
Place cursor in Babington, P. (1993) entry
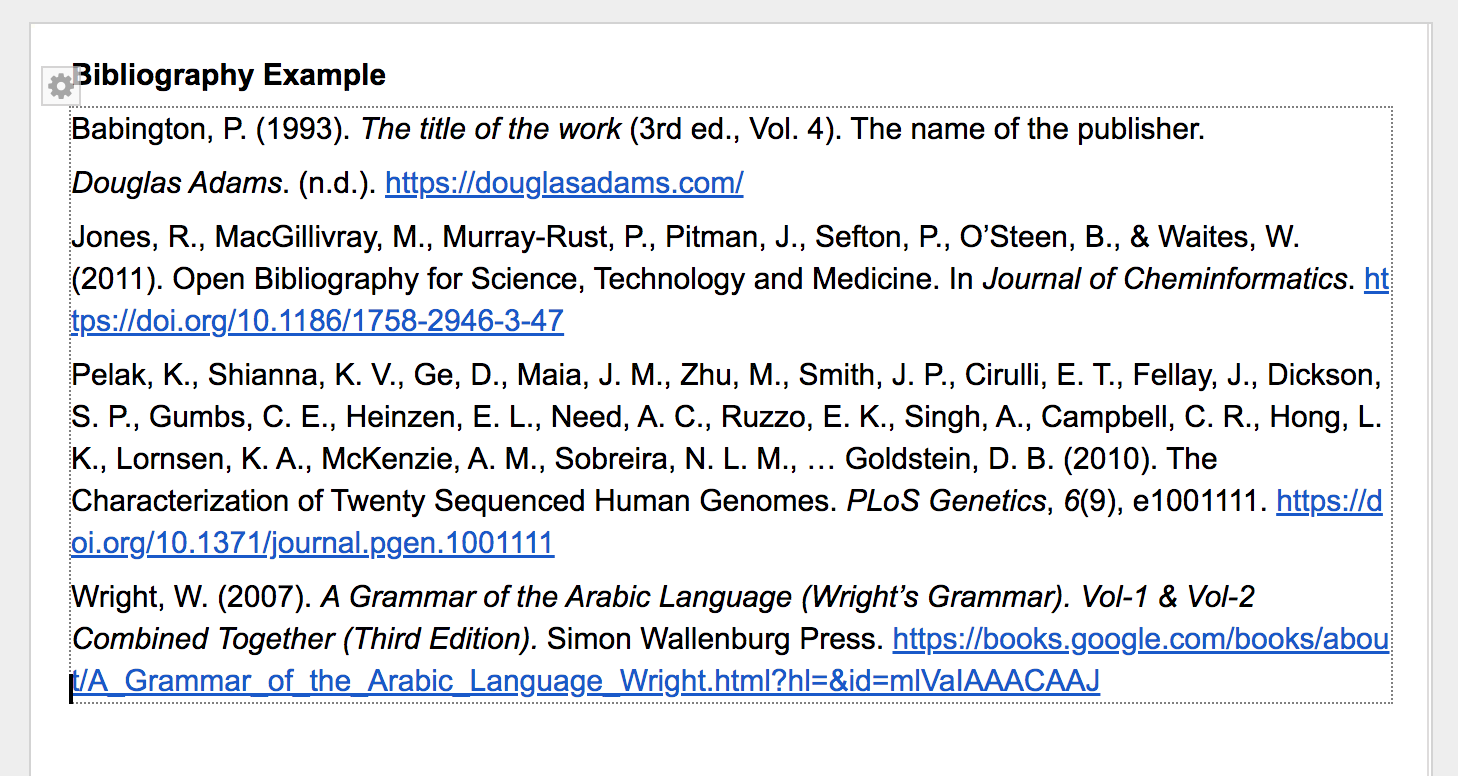pos(638,129)
